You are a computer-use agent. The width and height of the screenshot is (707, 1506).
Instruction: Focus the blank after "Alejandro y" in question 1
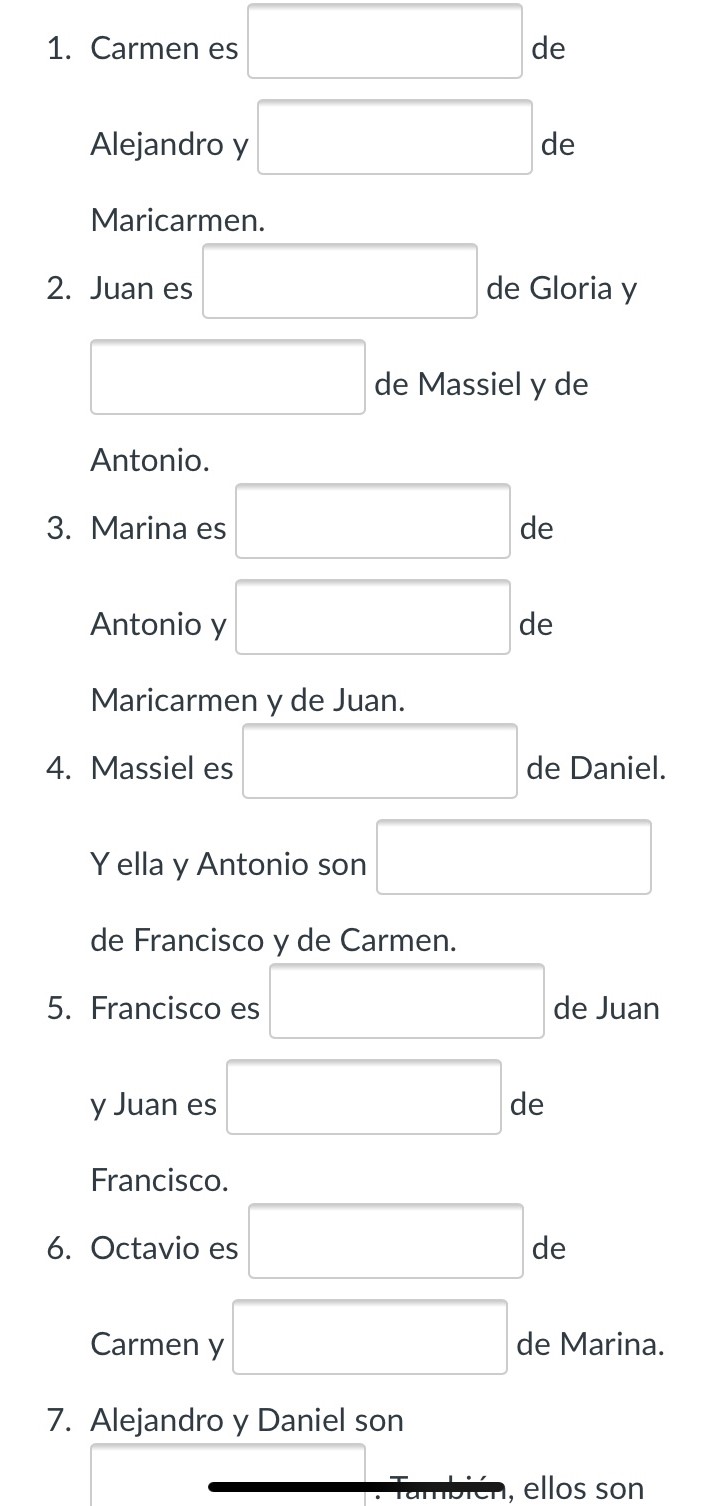coord(394,138)
